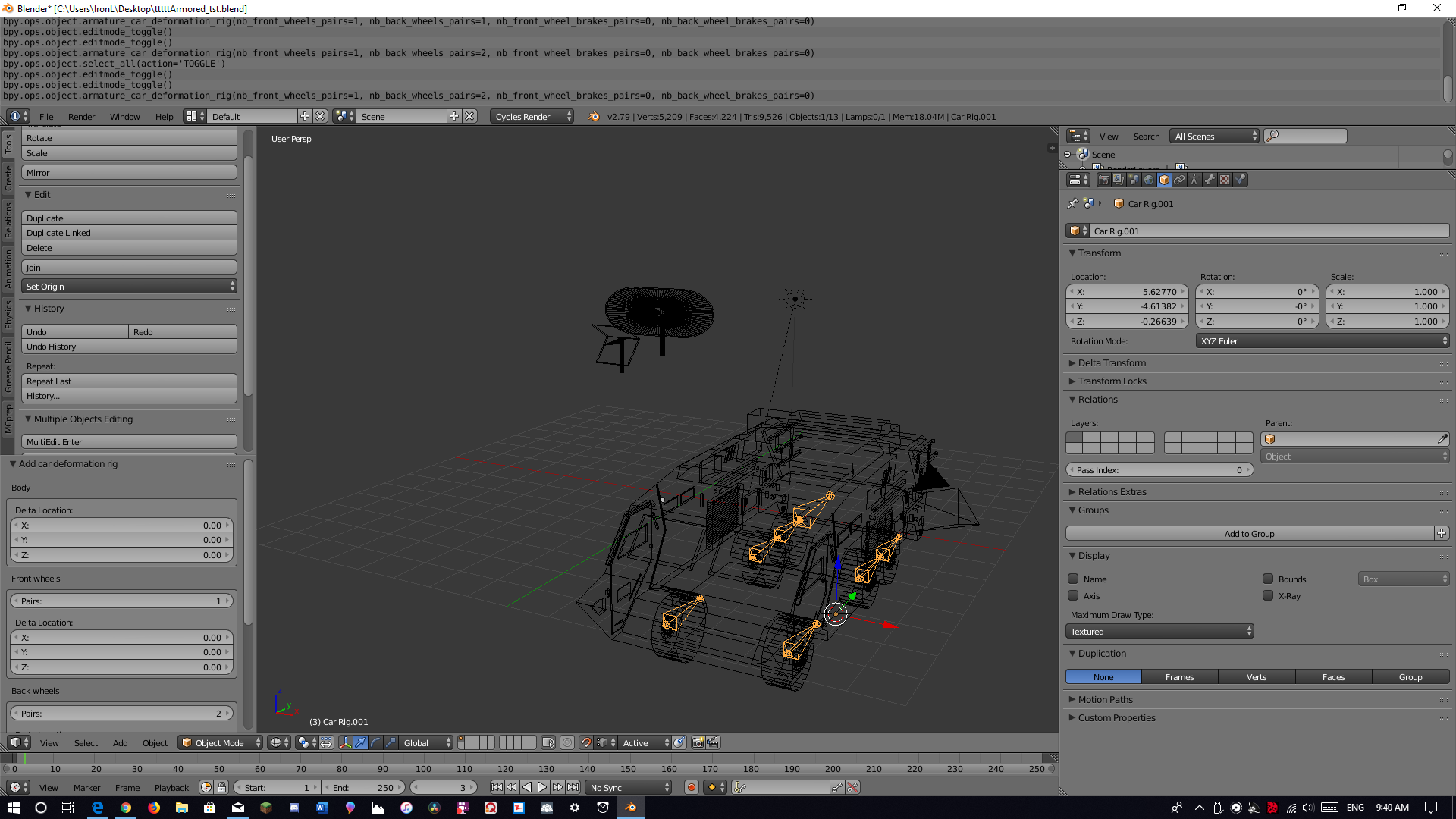Open the World properties tab

pyautogui.click(x=1149, y=180)
